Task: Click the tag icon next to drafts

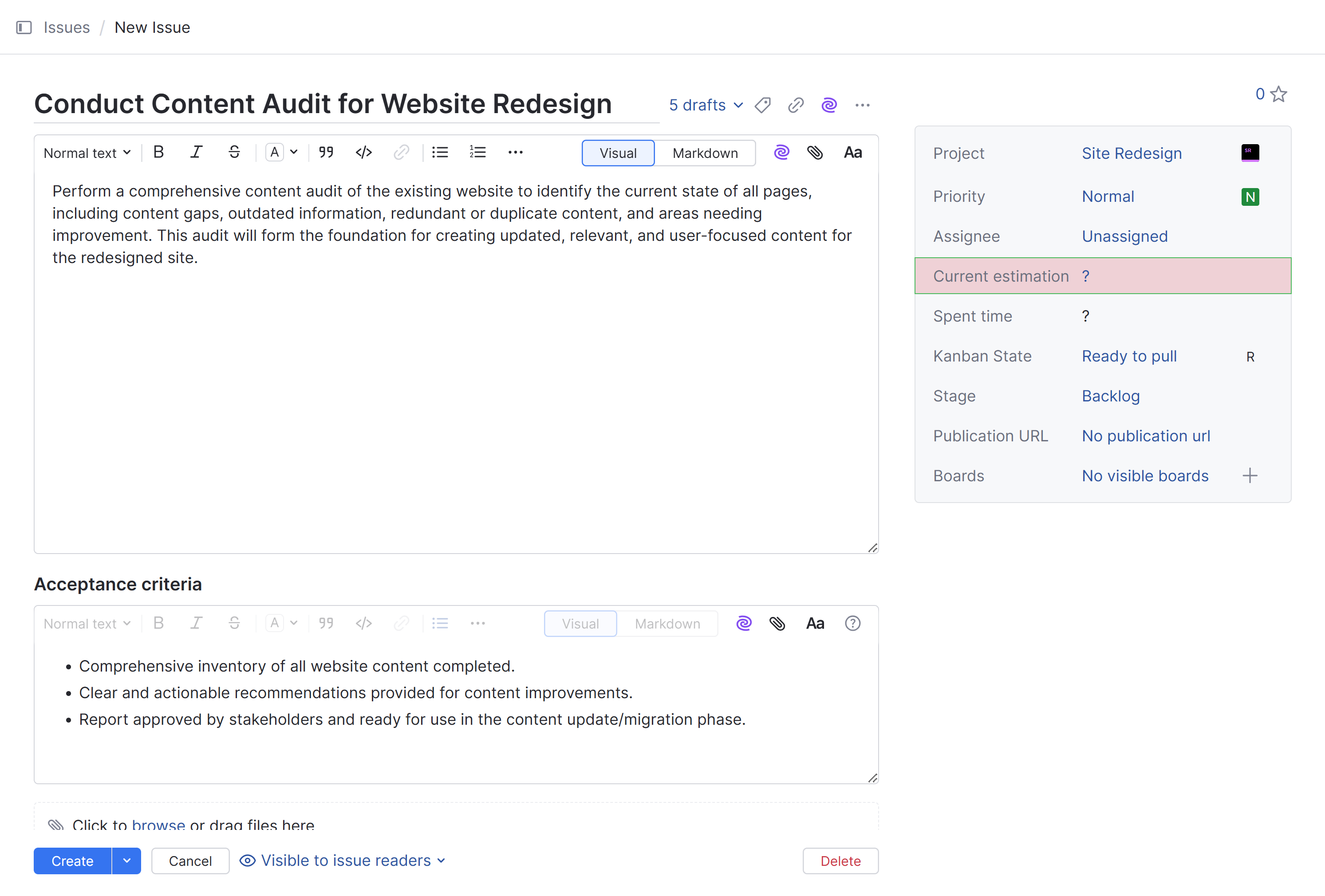Action: (762, 105)
